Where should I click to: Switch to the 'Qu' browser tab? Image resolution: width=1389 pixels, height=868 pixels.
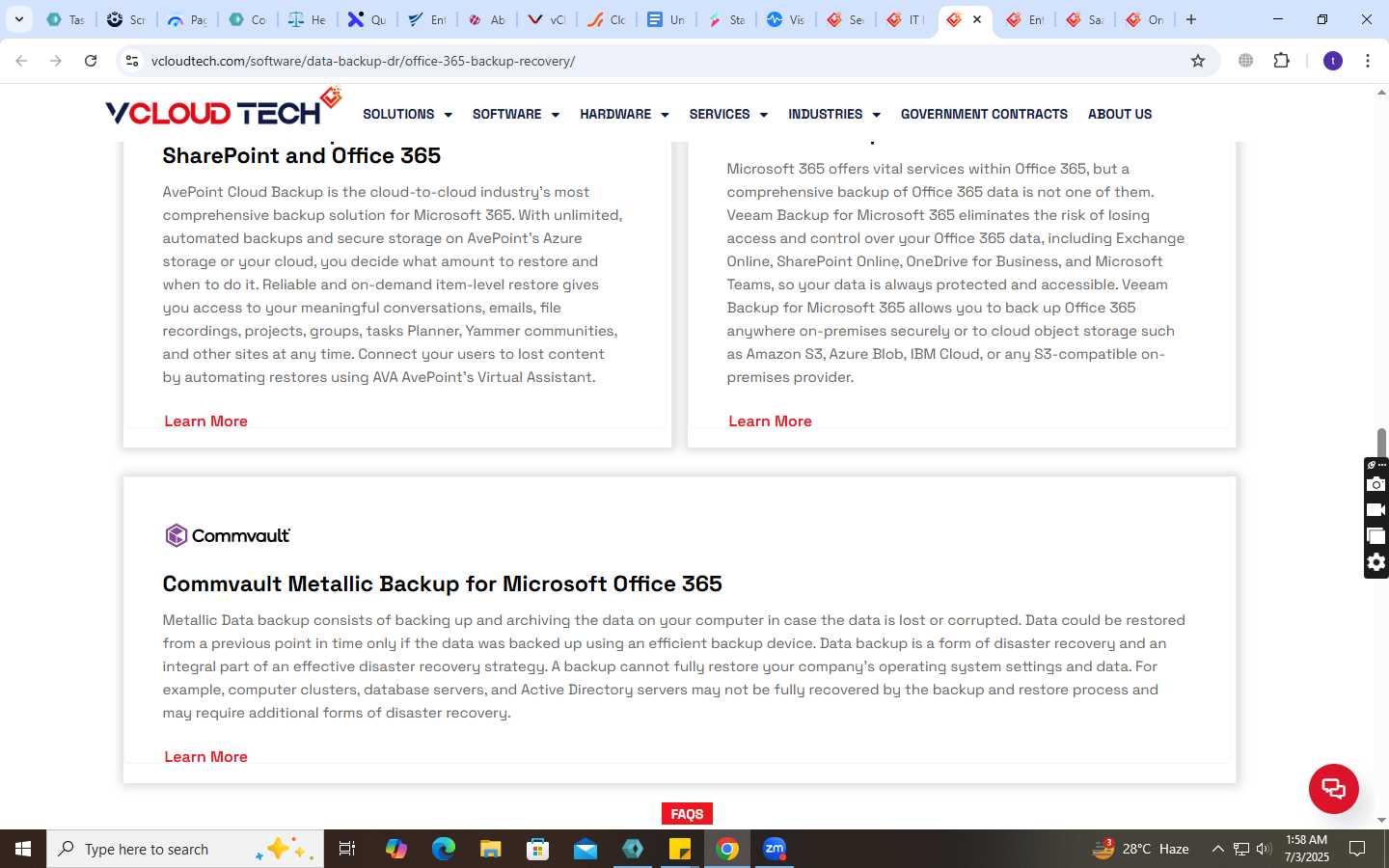(367, 19)
